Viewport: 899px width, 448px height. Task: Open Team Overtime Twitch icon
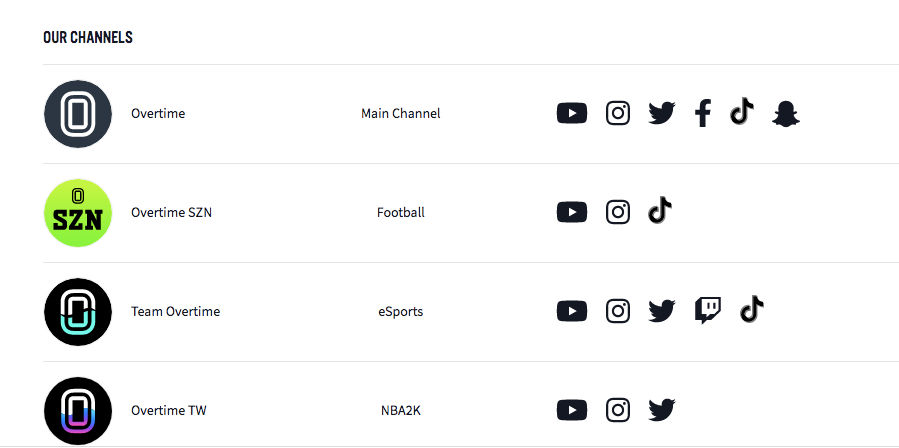707,311
